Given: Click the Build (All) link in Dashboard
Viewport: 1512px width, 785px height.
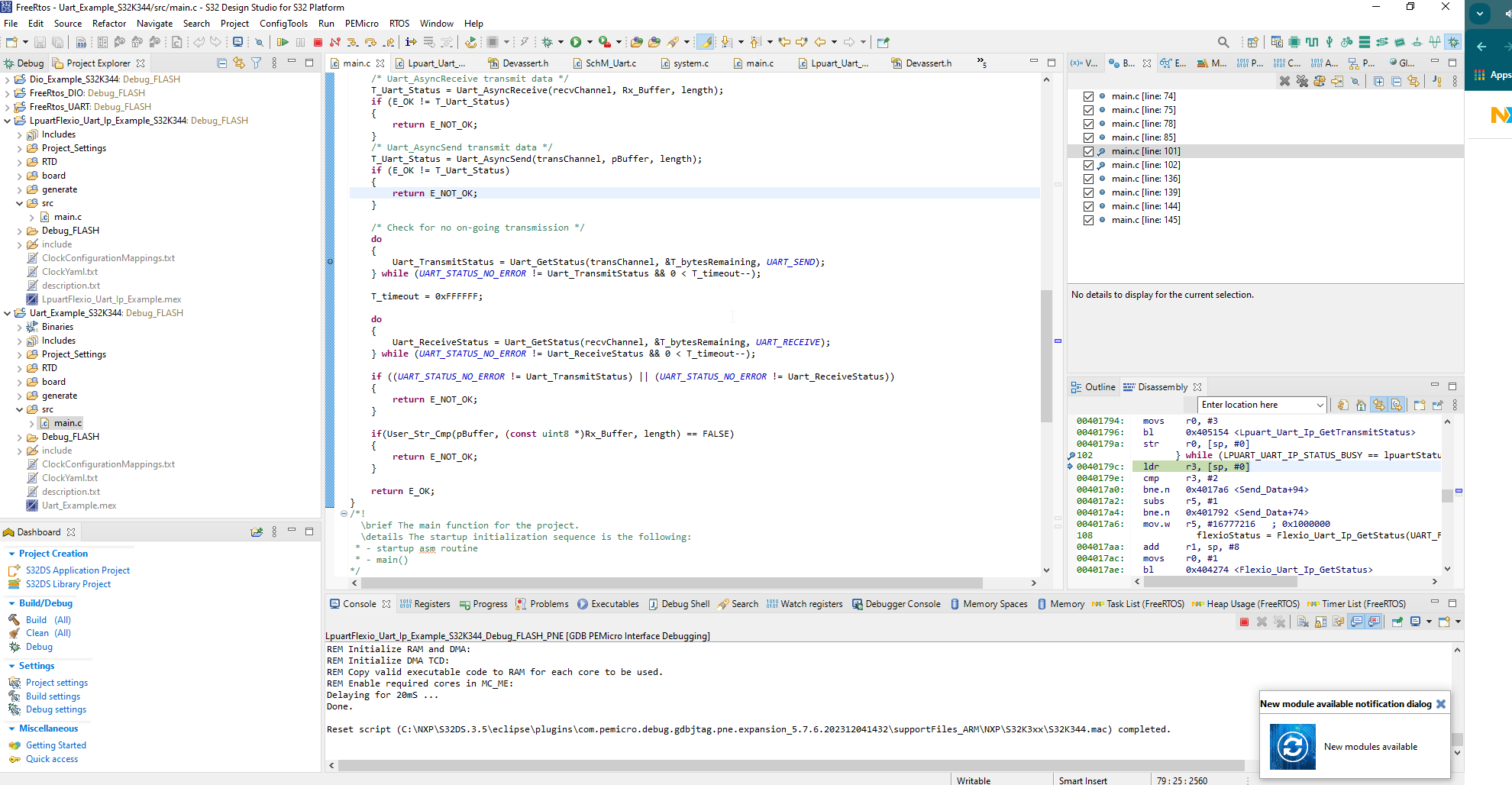Looking at the screenshot, I should tap(48, 620).
